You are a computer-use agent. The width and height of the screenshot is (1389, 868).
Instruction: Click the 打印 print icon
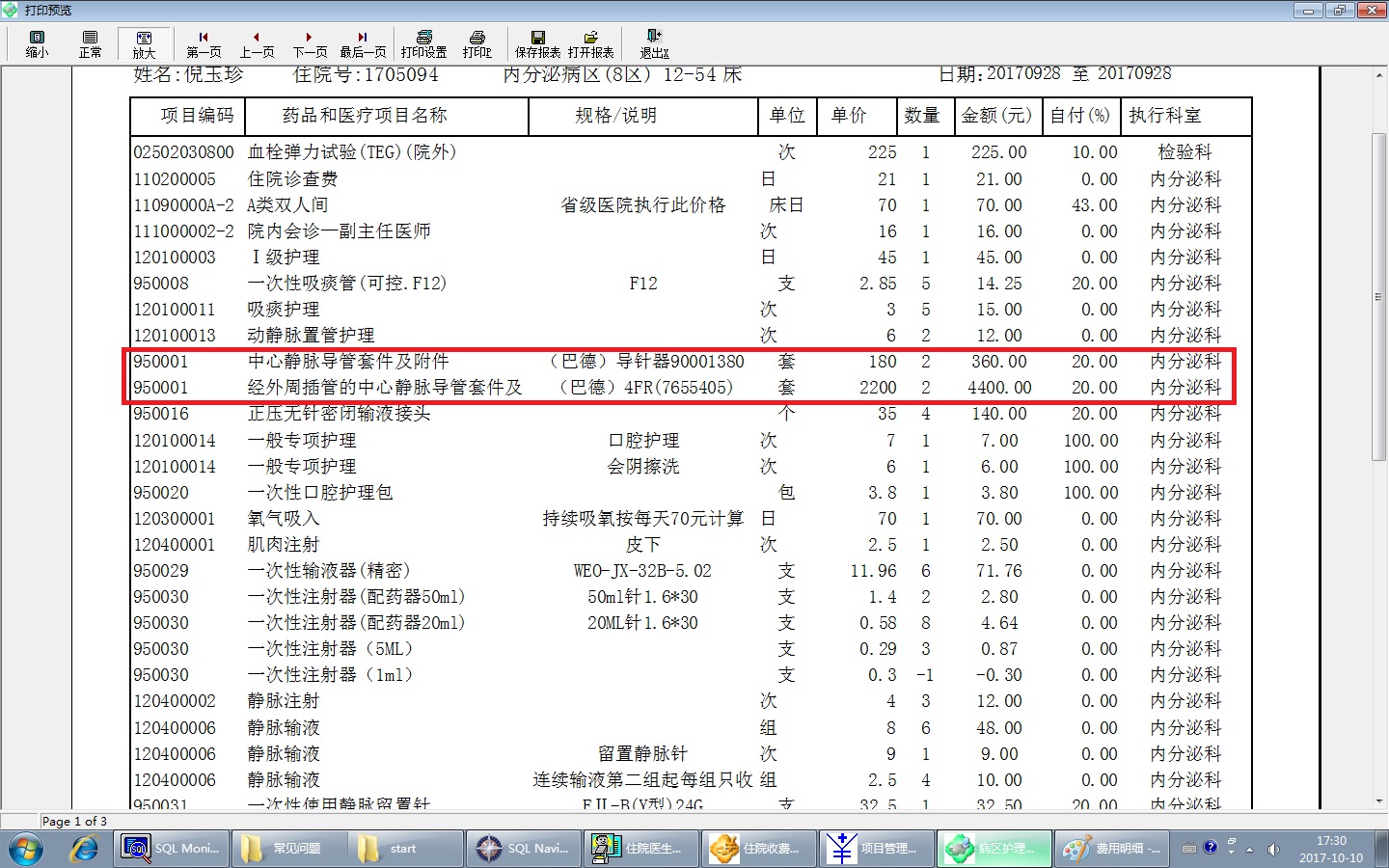477,44
